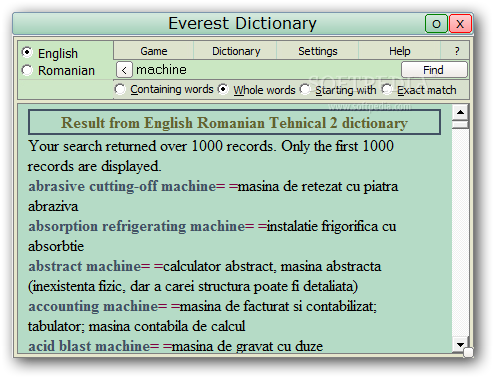Click the acid blast machine entry
This screenshot has height=378, width=494.
[89, 346]
